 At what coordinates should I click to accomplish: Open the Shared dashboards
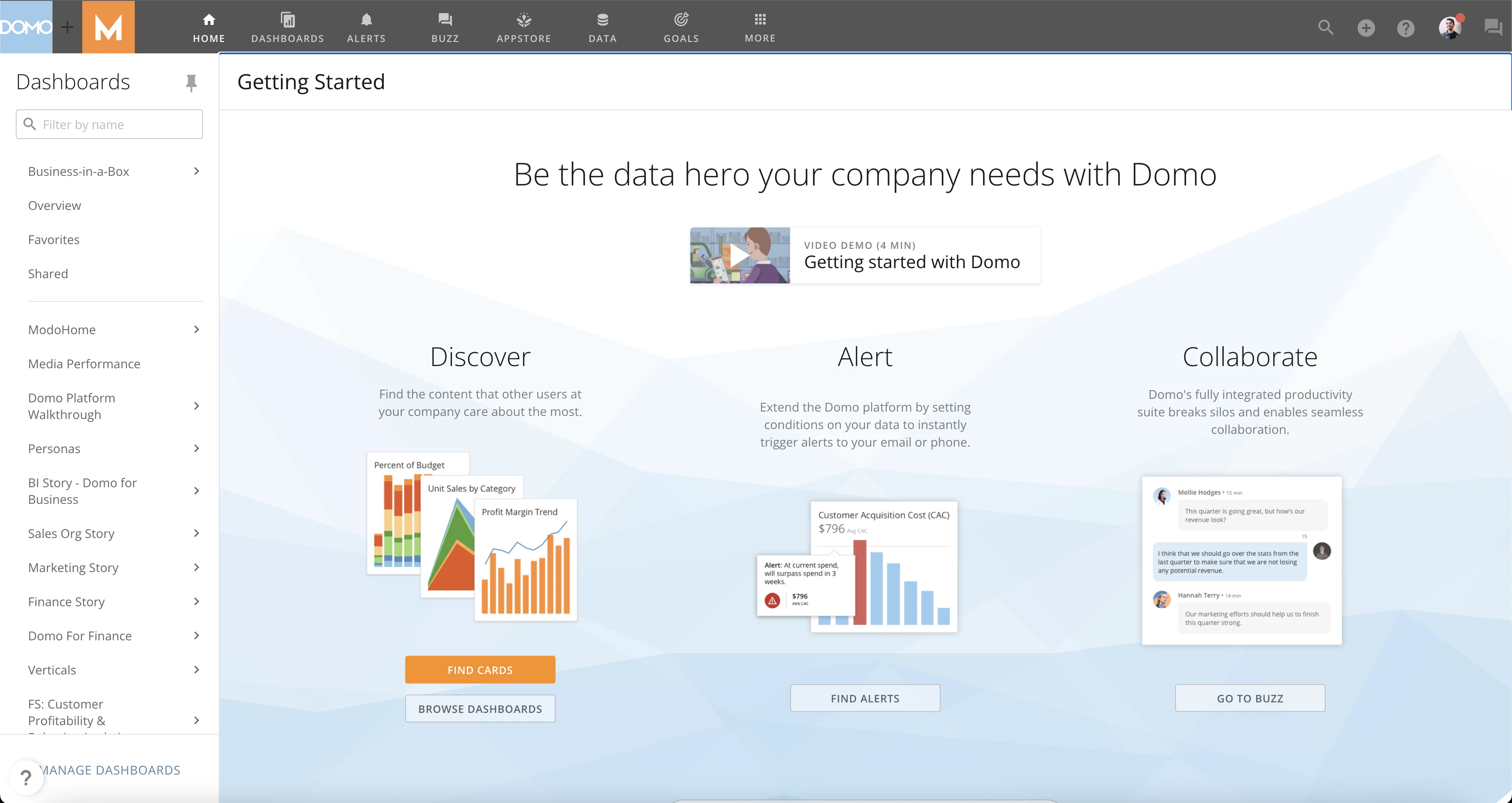[48, 273]
